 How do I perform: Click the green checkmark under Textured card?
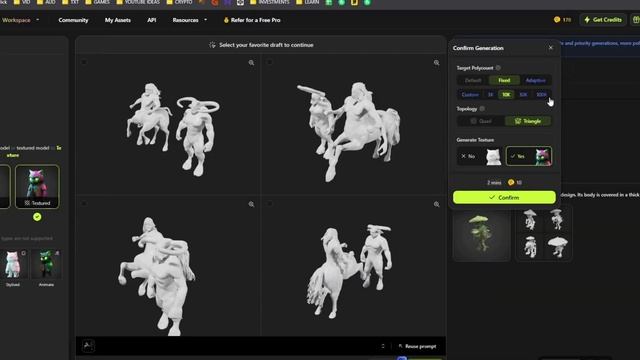click(37, 217)
